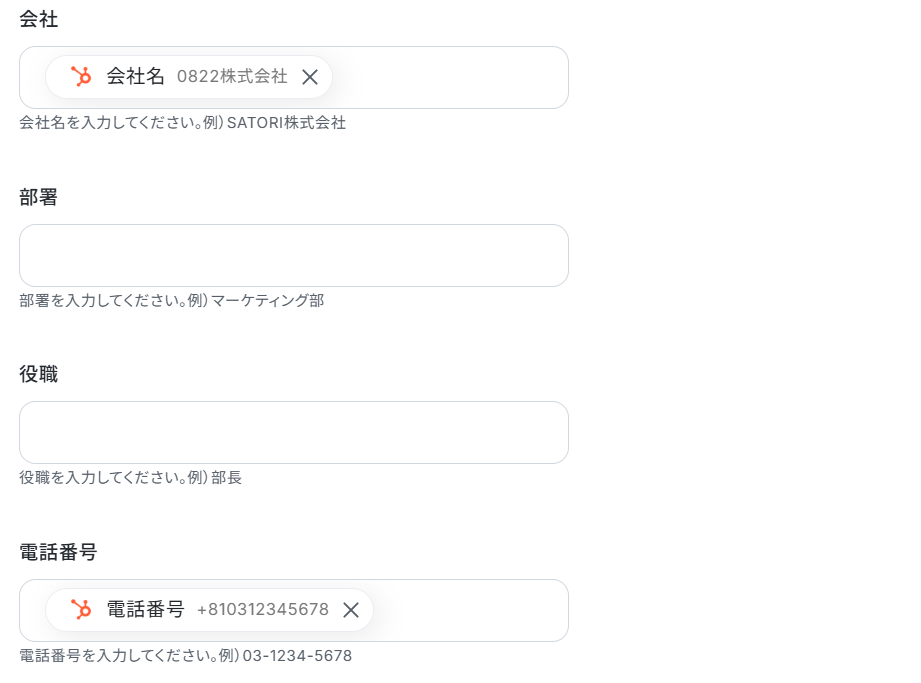921x683 pixels.
Task: Click the HubSpot icon in 会社名 chip
Action: [81, 76]
